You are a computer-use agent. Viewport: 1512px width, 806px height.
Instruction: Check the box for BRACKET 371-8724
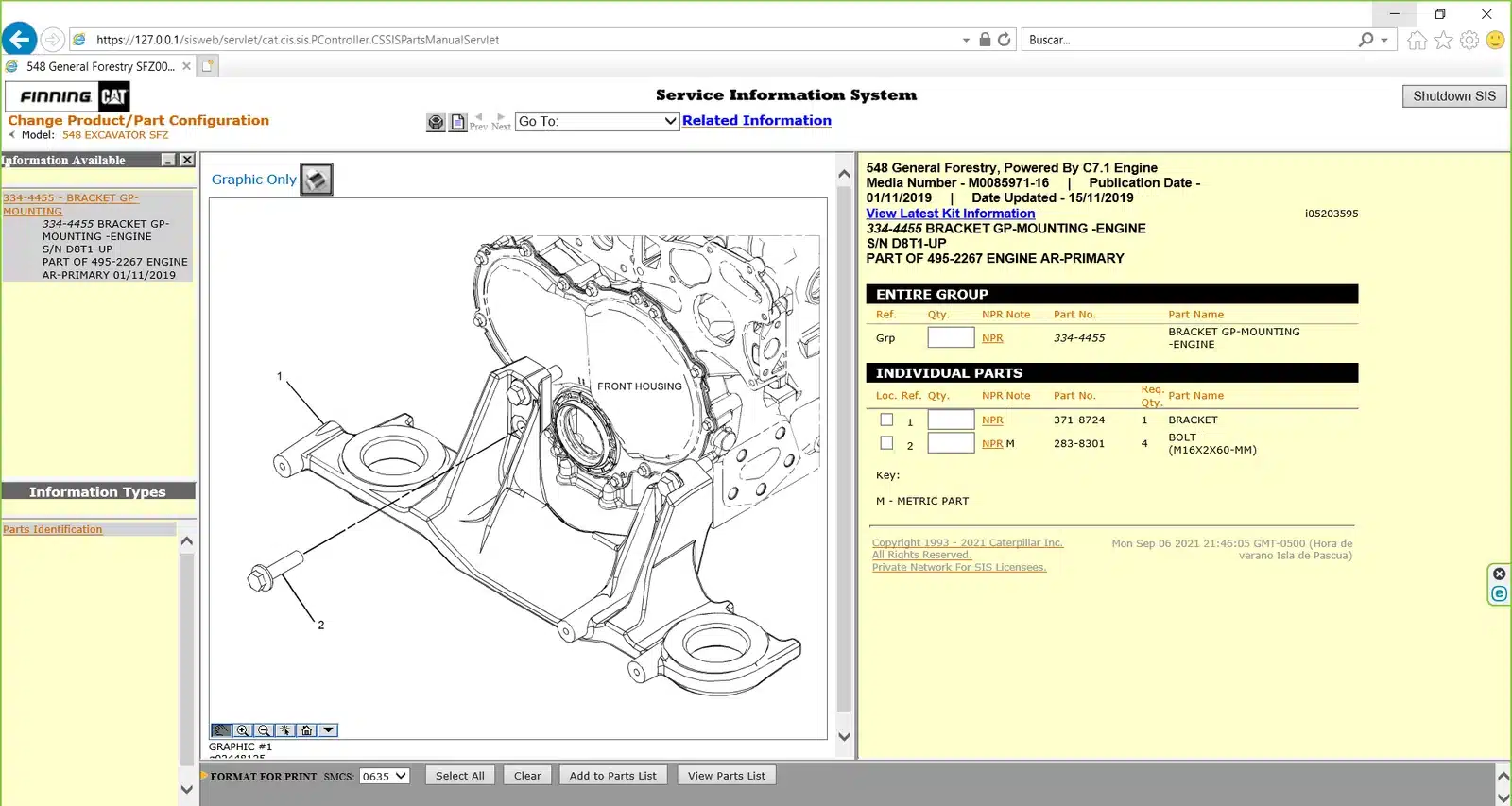tap(886, 420)
